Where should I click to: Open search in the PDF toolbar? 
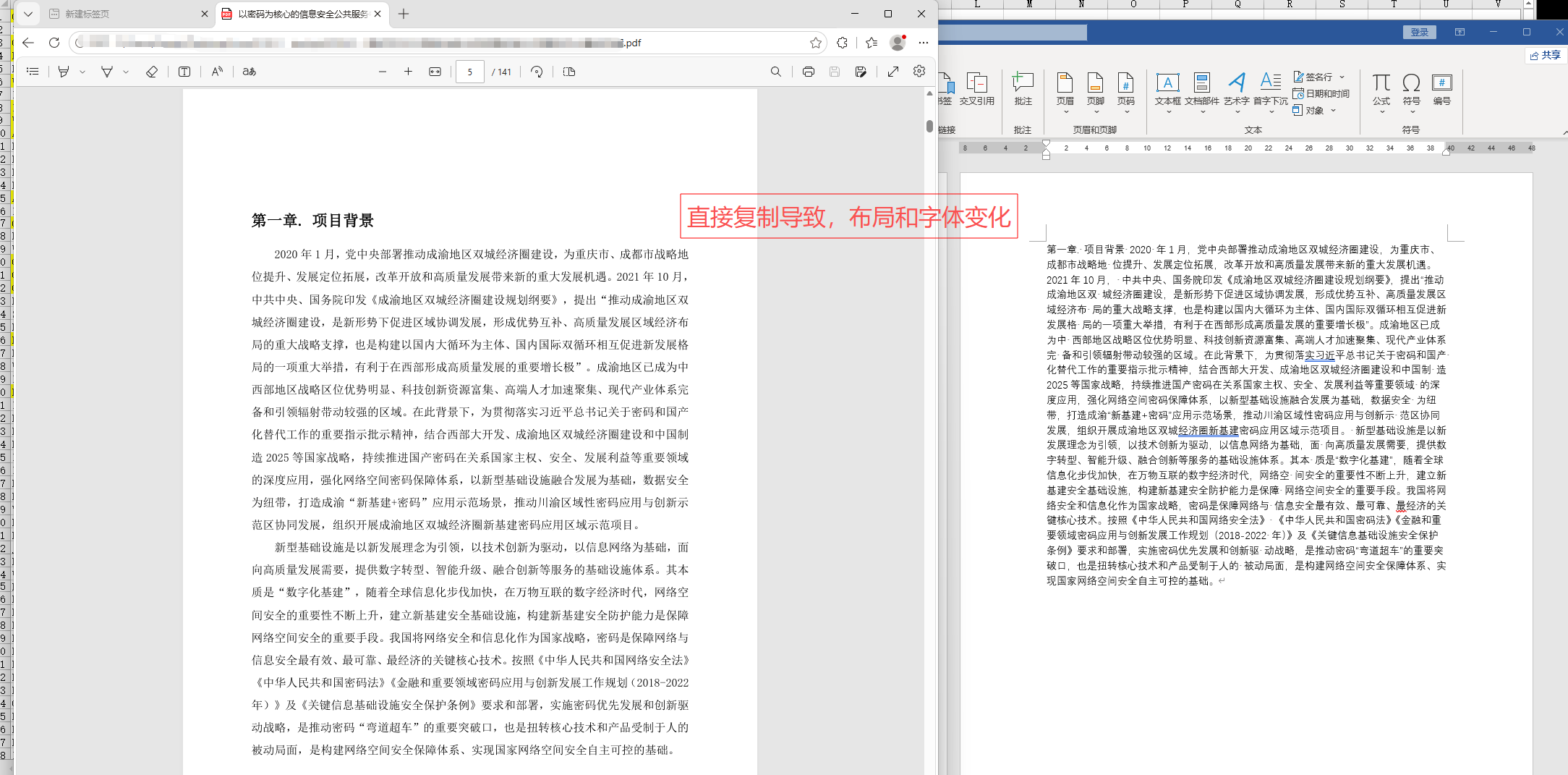776,72
